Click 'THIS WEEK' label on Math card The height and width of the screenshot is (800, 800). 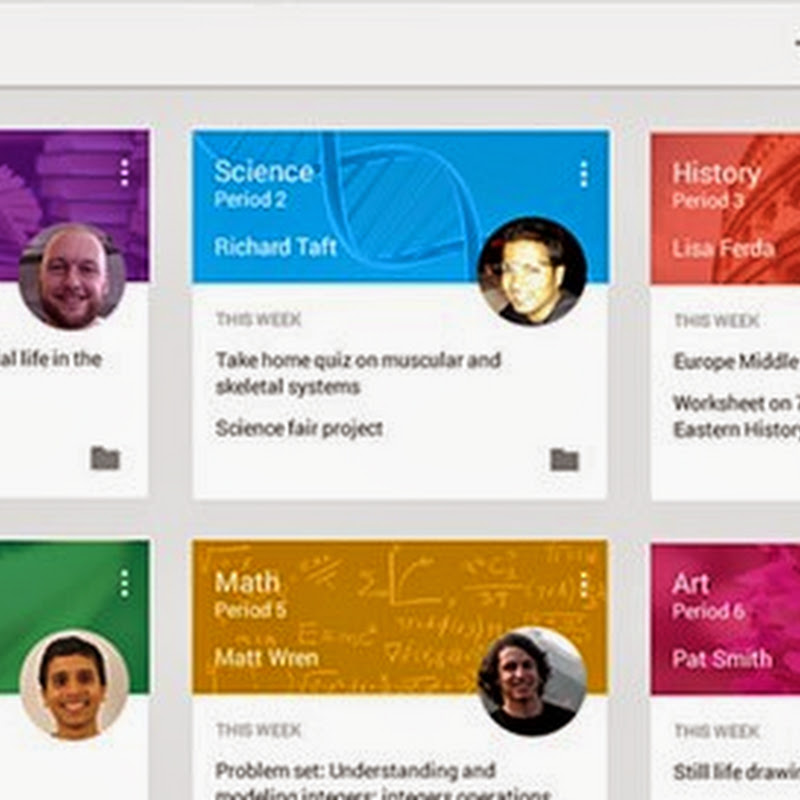tap(259, 730)
